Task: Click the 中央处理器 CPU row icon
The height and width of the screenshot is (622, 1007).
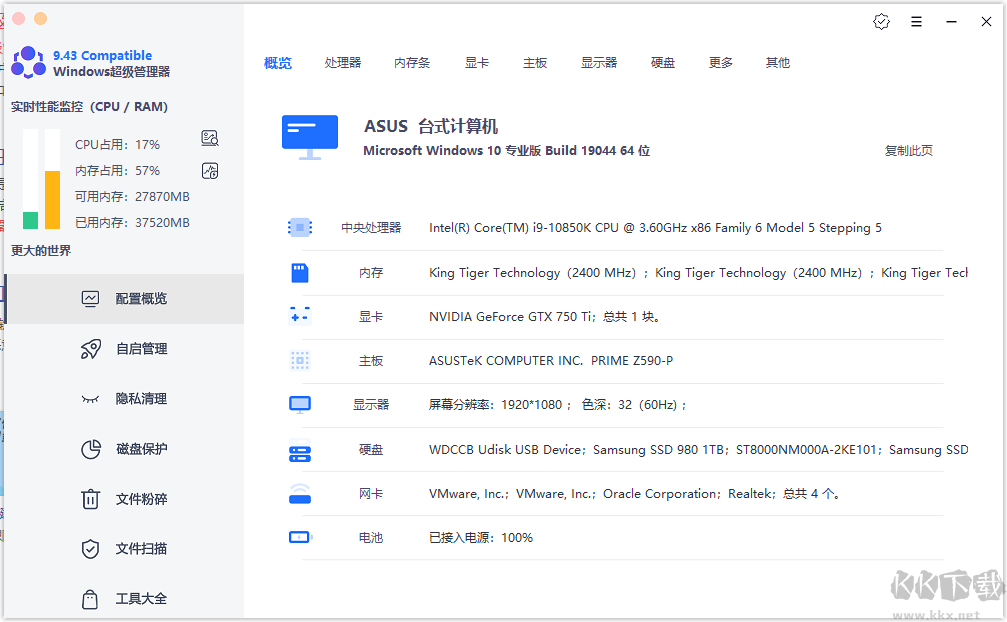Action: click(299, 227)
